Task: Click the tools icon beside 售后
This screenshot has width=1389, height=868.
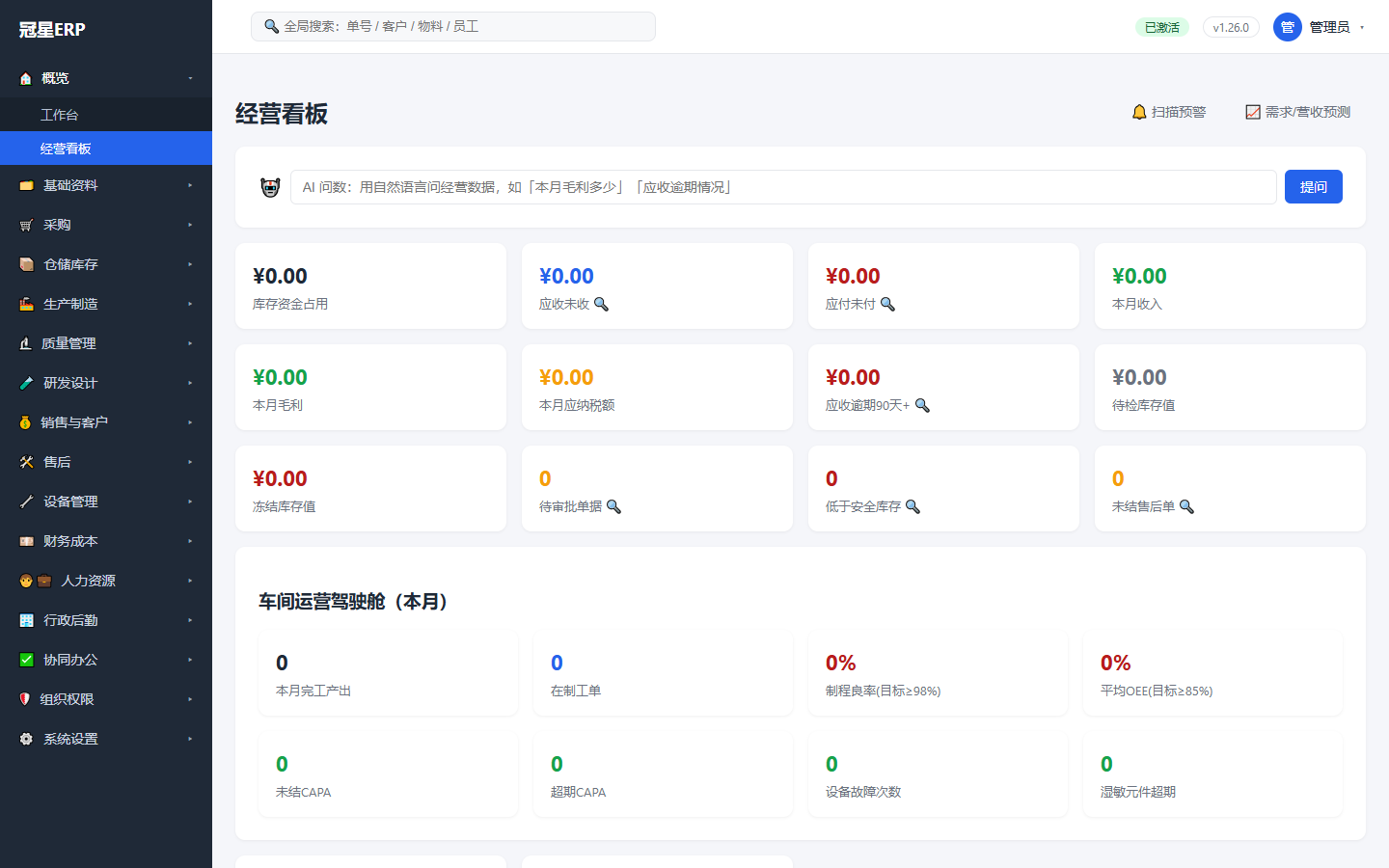Action: point(26,462)
